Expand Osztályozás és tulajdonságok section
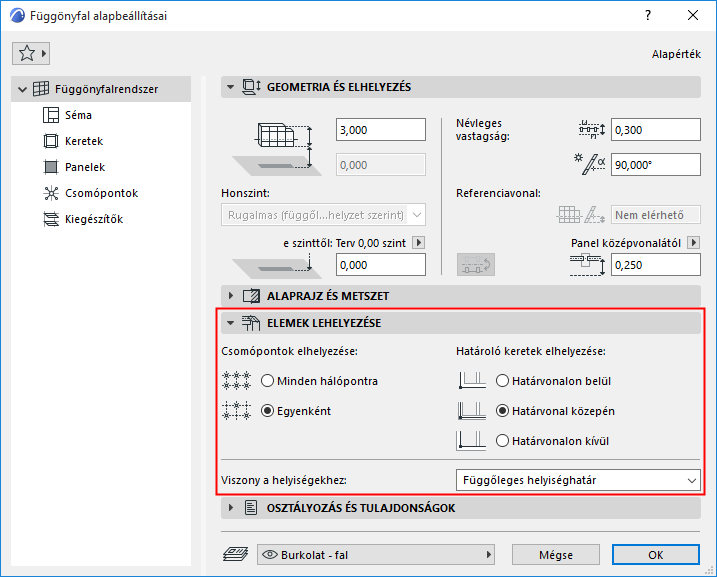This screenshot has width=717, height=577. (230, 508)
